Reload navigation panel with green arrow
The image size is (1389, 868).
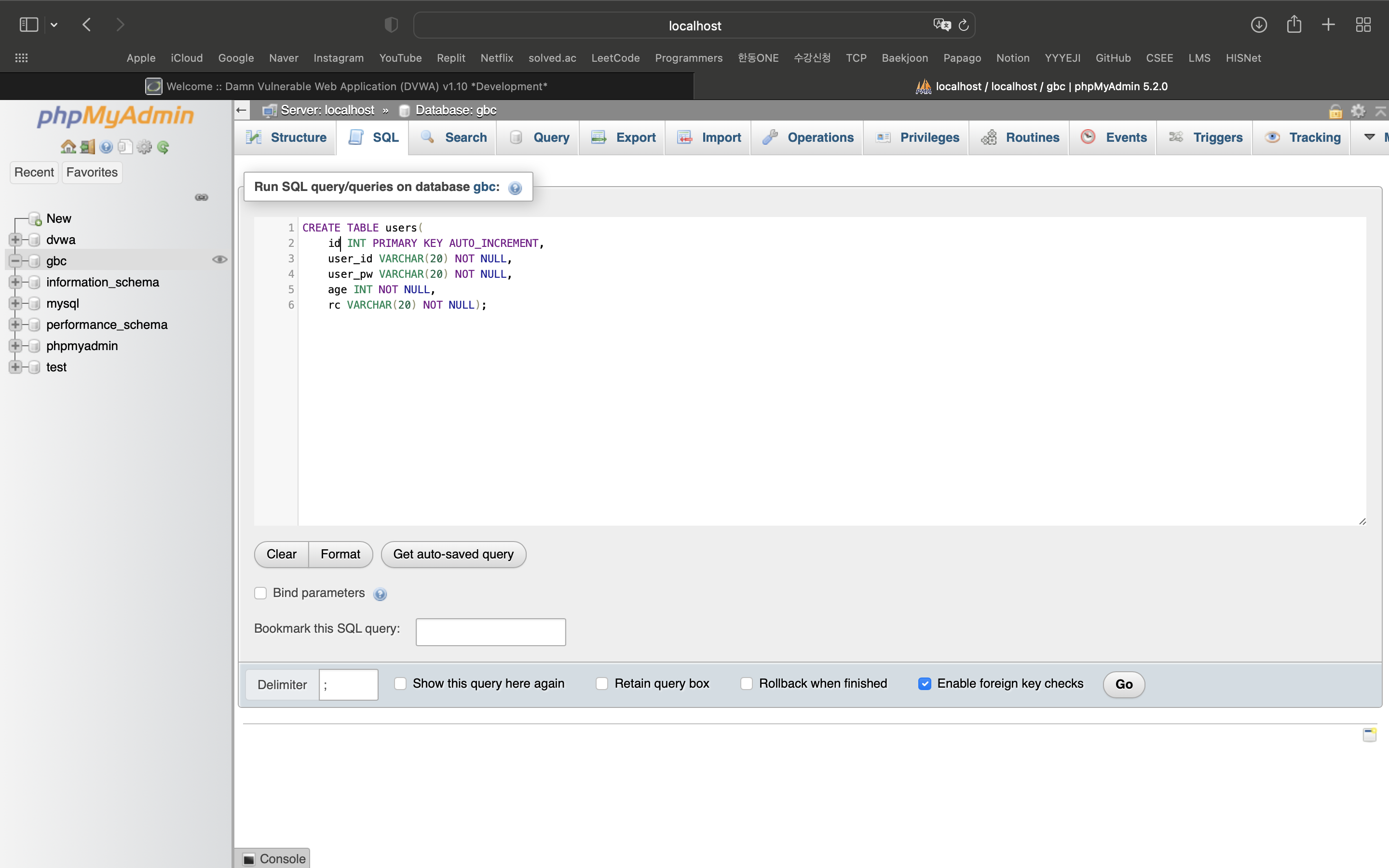pyautogui.click(x=163, y=147)
